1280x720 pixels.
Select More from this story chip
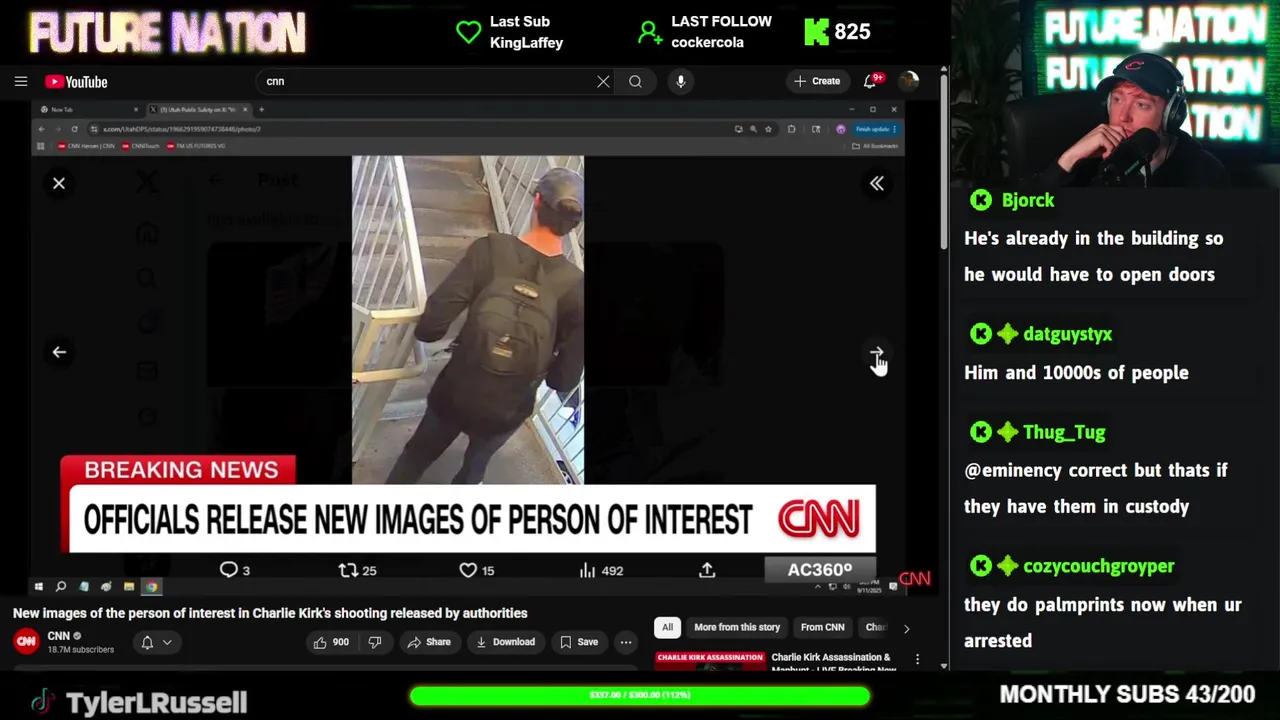(x=737, y=627)
